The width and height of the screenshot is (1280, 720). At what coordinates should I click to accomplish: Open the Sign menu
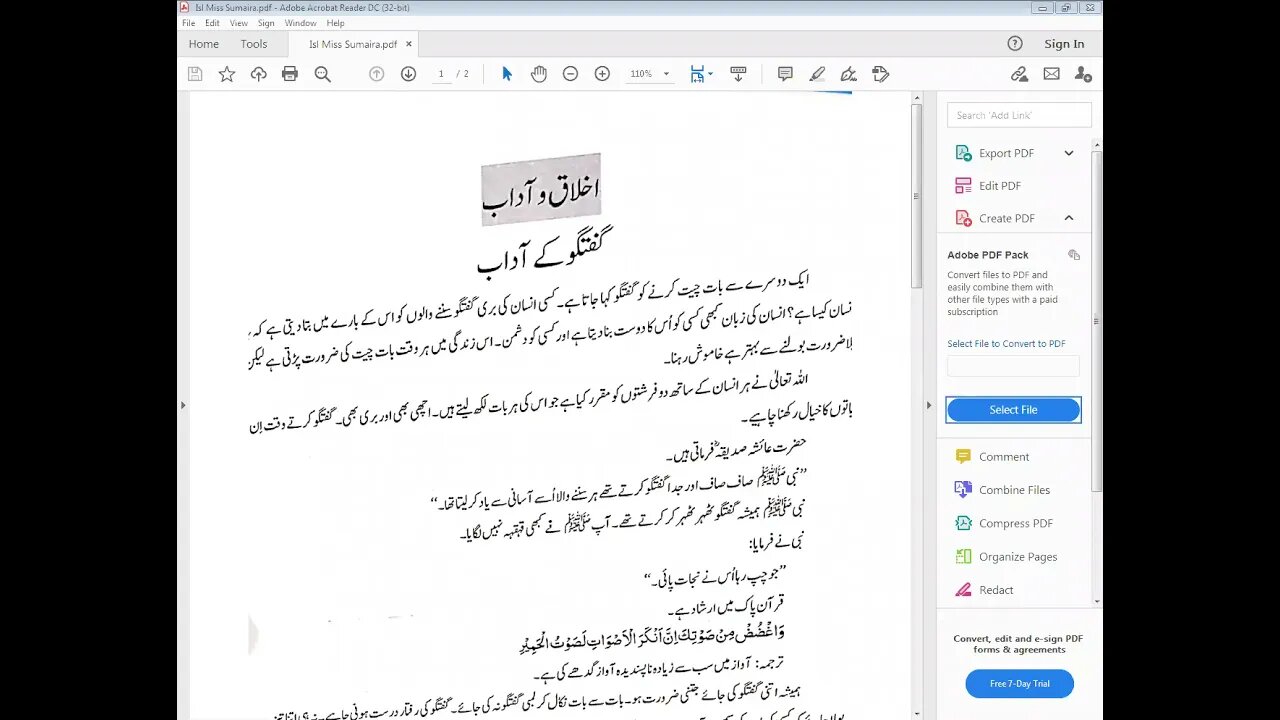click(266, 23)
